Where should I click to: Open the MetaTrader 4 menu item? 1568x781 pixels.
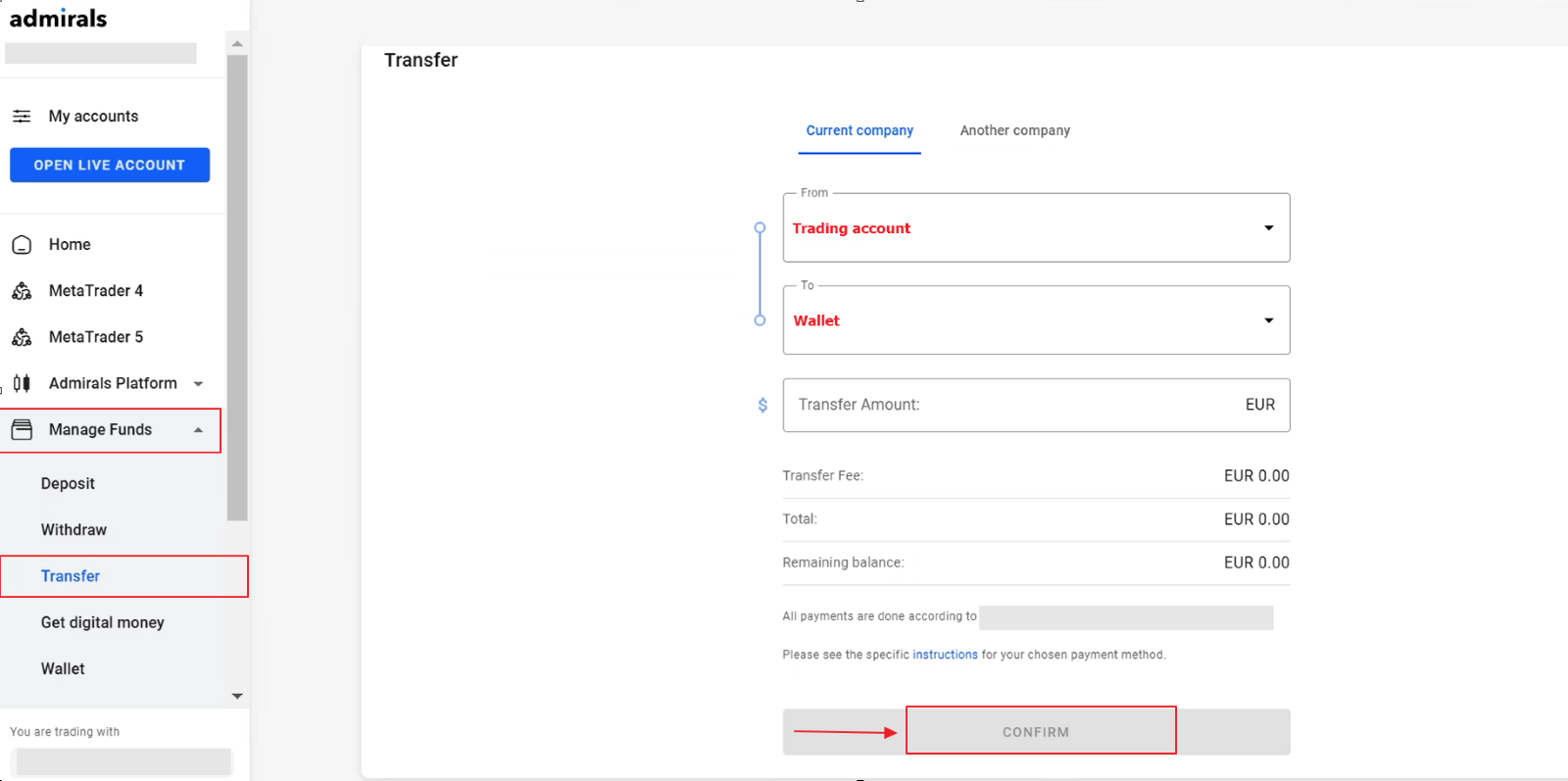[x=96, y=290]
